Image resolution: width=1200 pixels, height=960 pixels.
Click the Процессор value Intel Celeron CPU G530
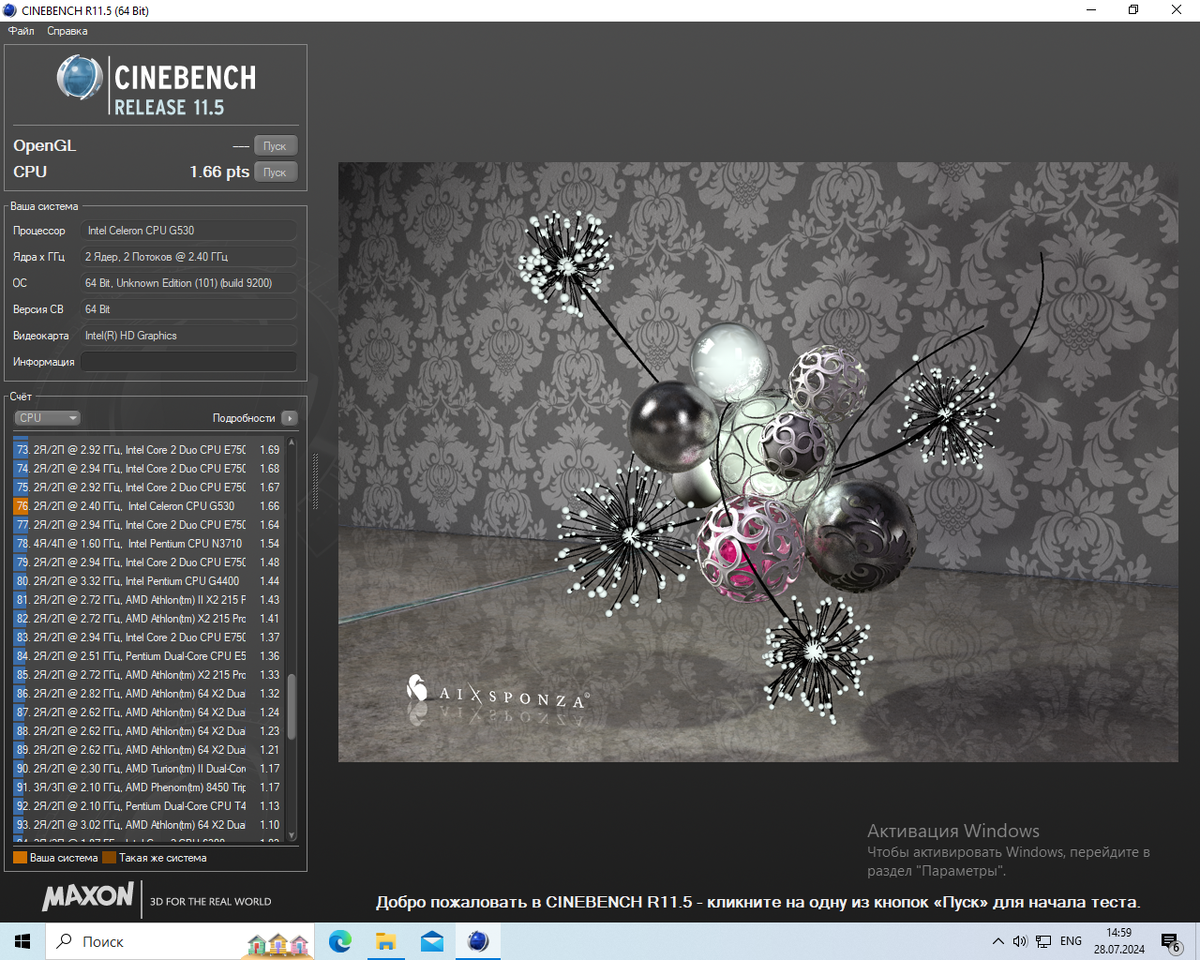(189, 231)
